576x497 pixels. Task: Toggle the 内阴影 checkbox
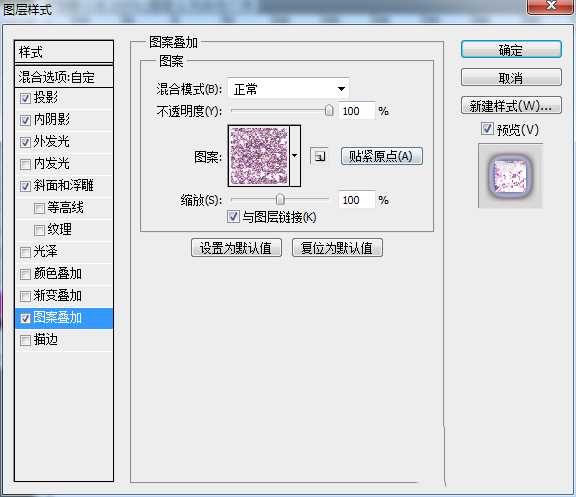pyautogui.click(x=25, y=120)
